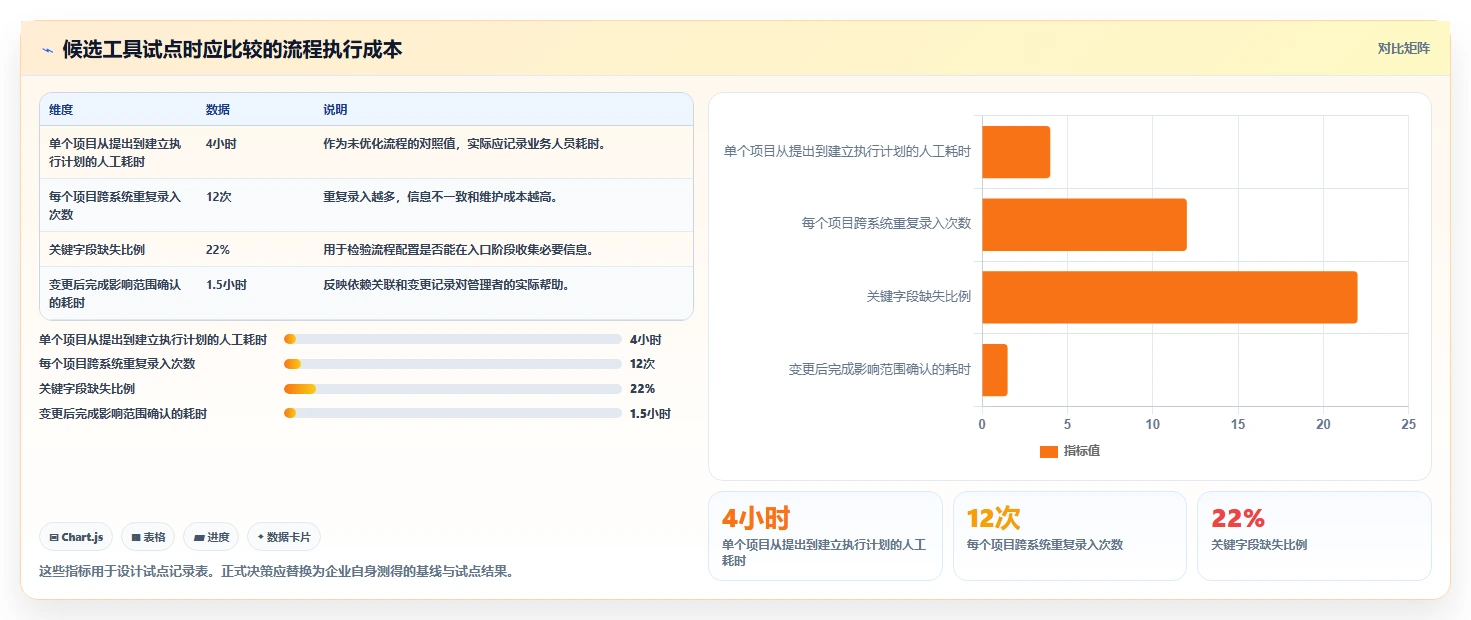
Task: Click the 说明 column header
Action: [335, 110]
